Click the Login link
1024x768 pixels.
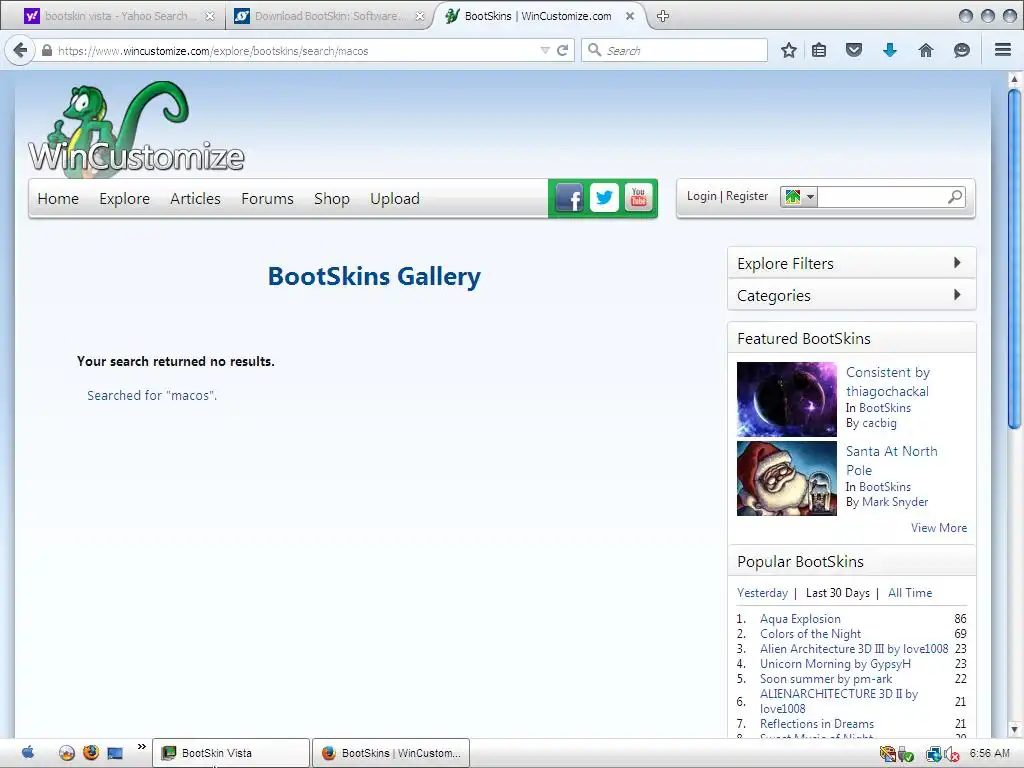click(701, 196)
